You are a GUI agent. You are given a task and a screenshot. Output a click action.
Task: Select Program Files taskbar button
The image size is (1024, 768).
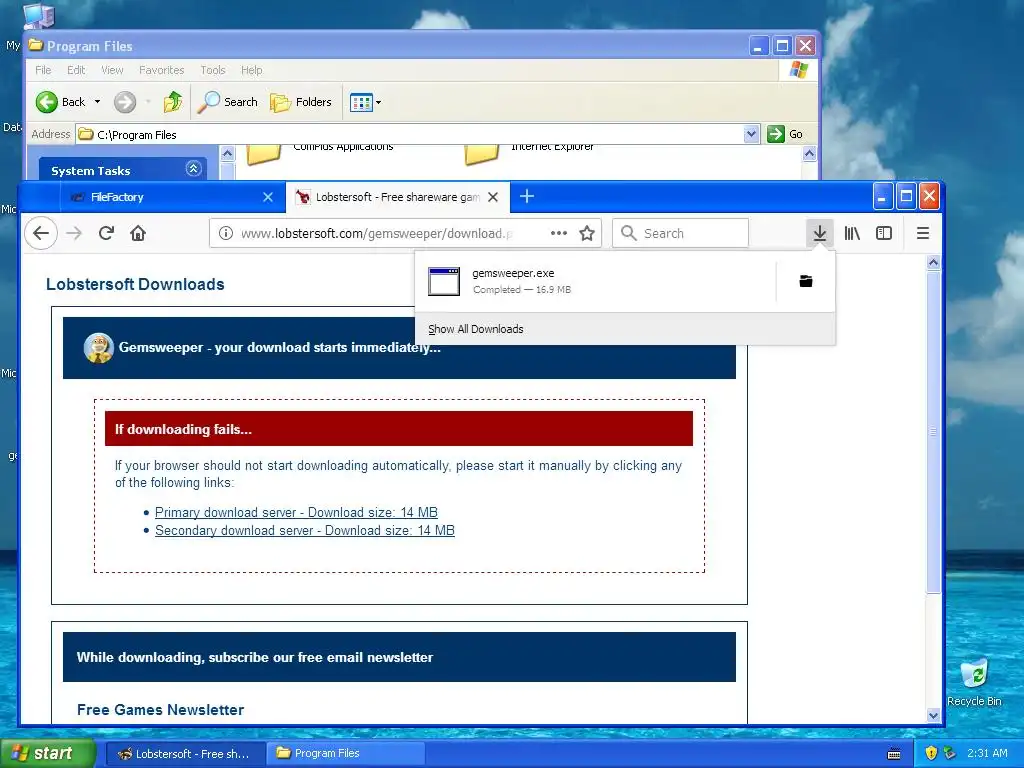[x=345, y=754]
